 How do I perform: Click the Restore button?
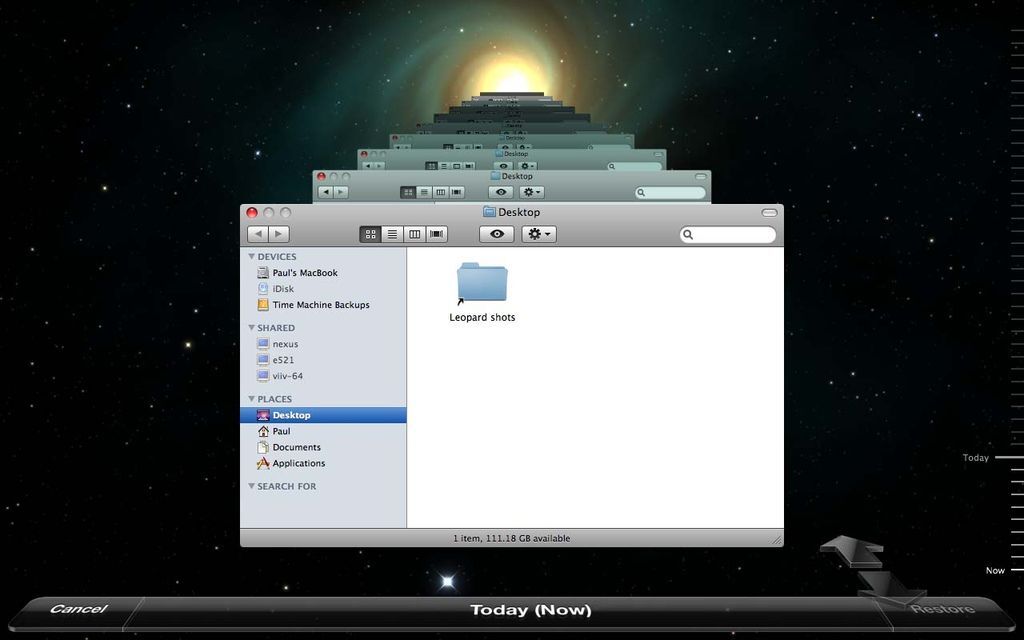point(942,609)
